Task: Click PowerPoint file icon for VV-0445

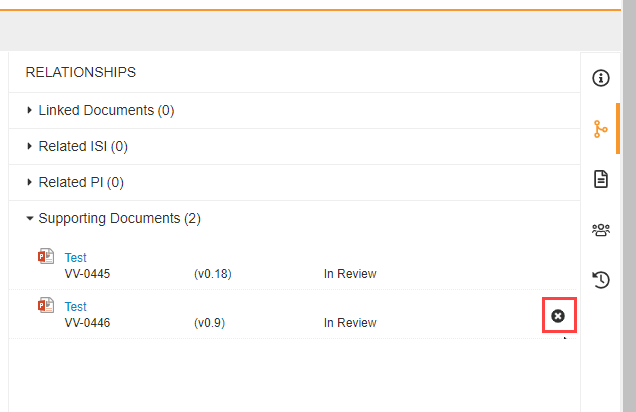Action: pos(45,257)
